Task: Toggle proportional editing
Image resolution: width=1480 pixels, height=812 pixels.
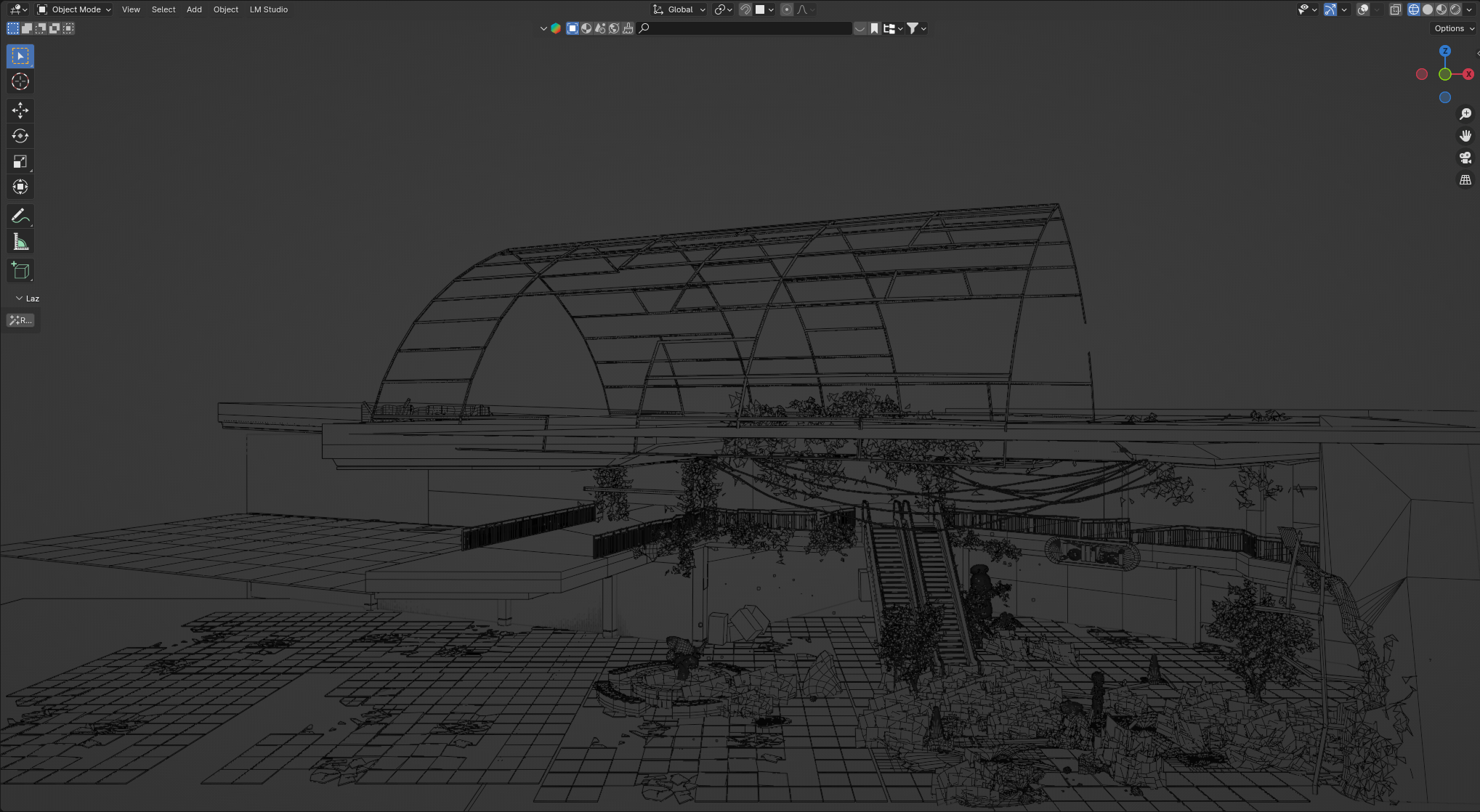Action: coord(787,9)
